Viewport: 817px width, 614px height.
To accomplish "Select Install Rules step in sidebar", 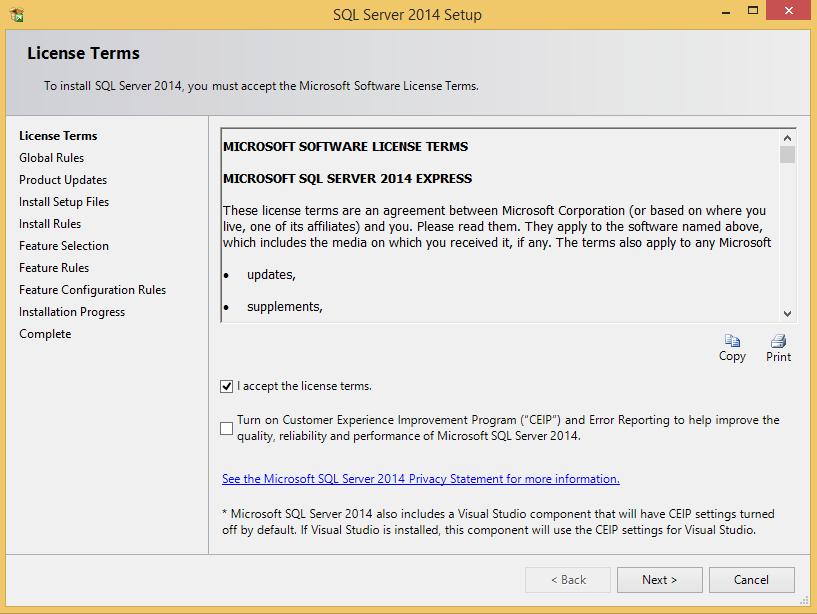I will tap(50, 224).
